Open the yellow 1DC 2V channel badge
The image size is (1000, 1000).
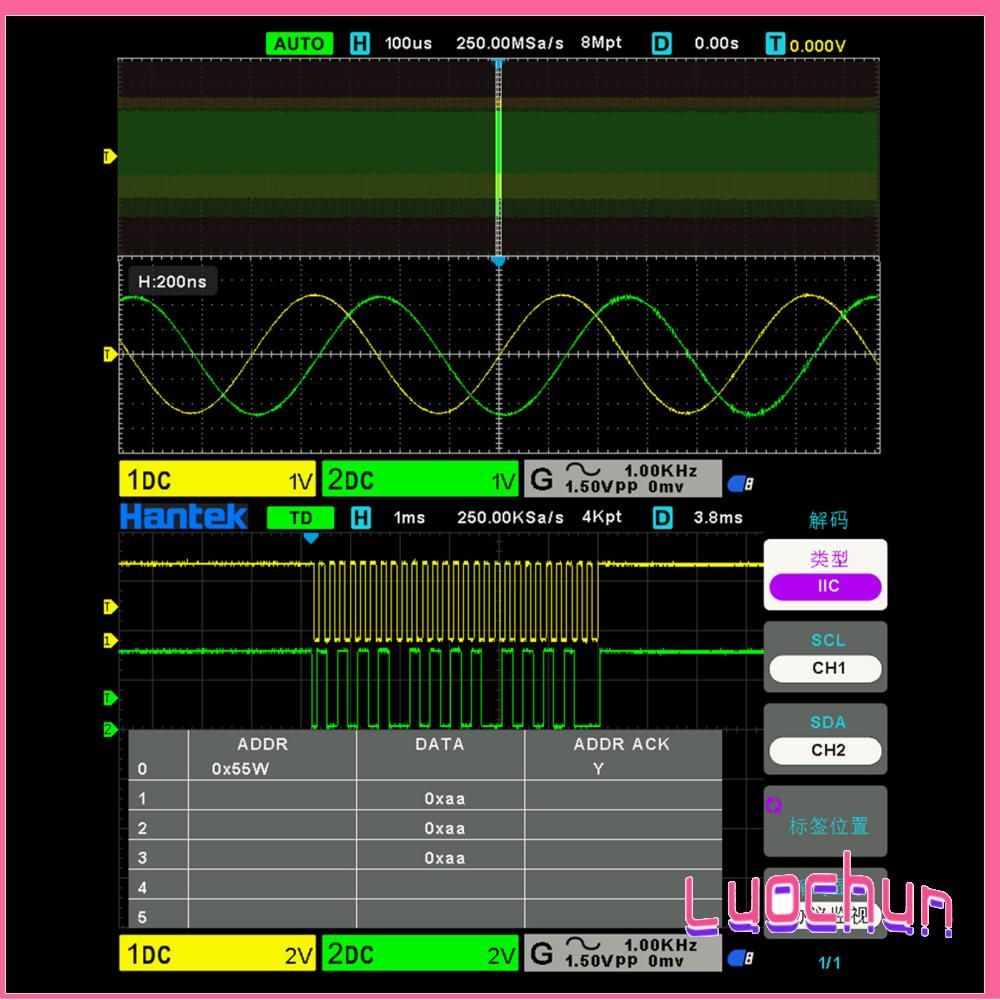point(217,953)
